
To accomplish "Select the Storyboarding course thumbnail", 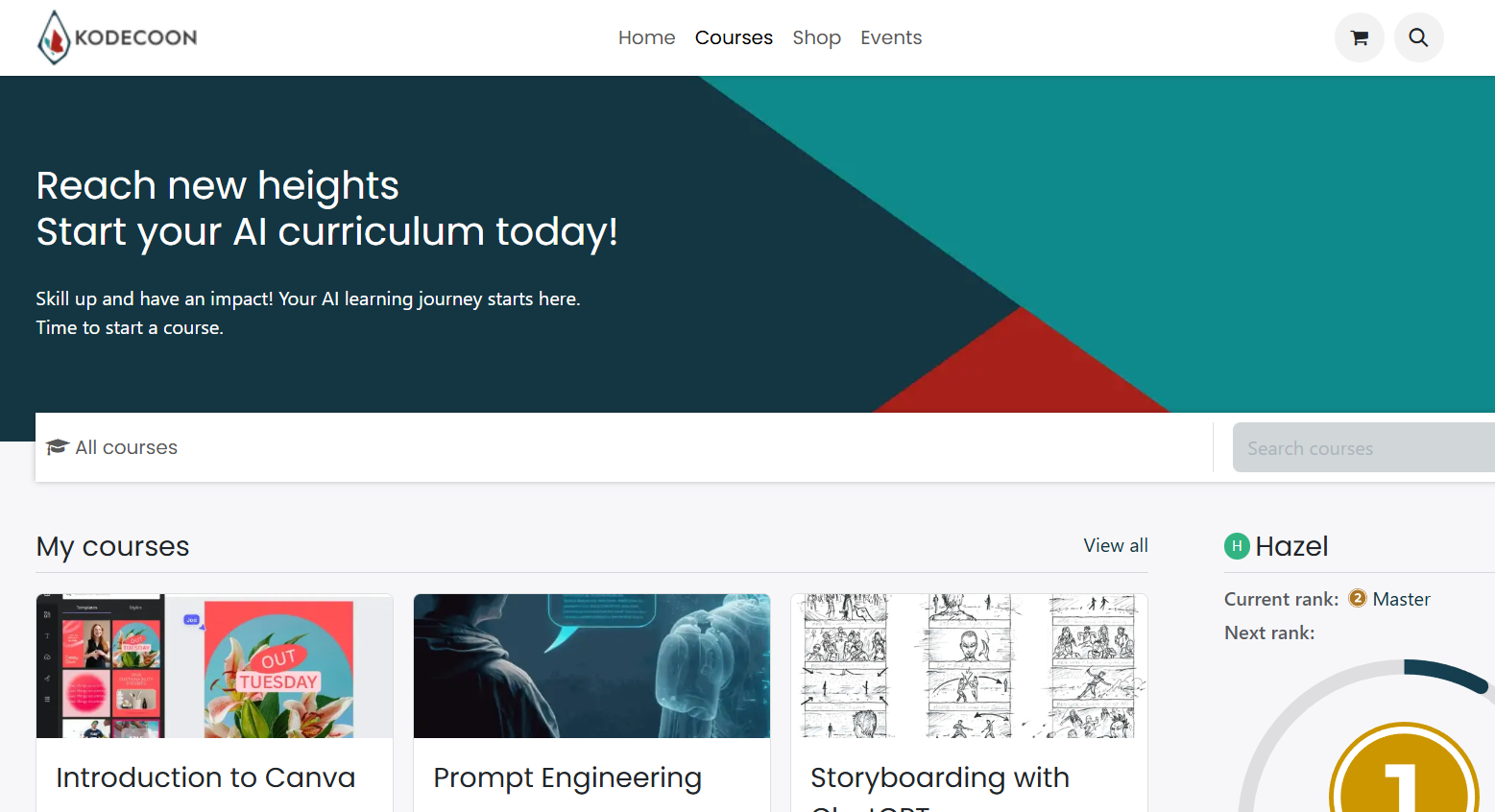I will click(969, 666).
